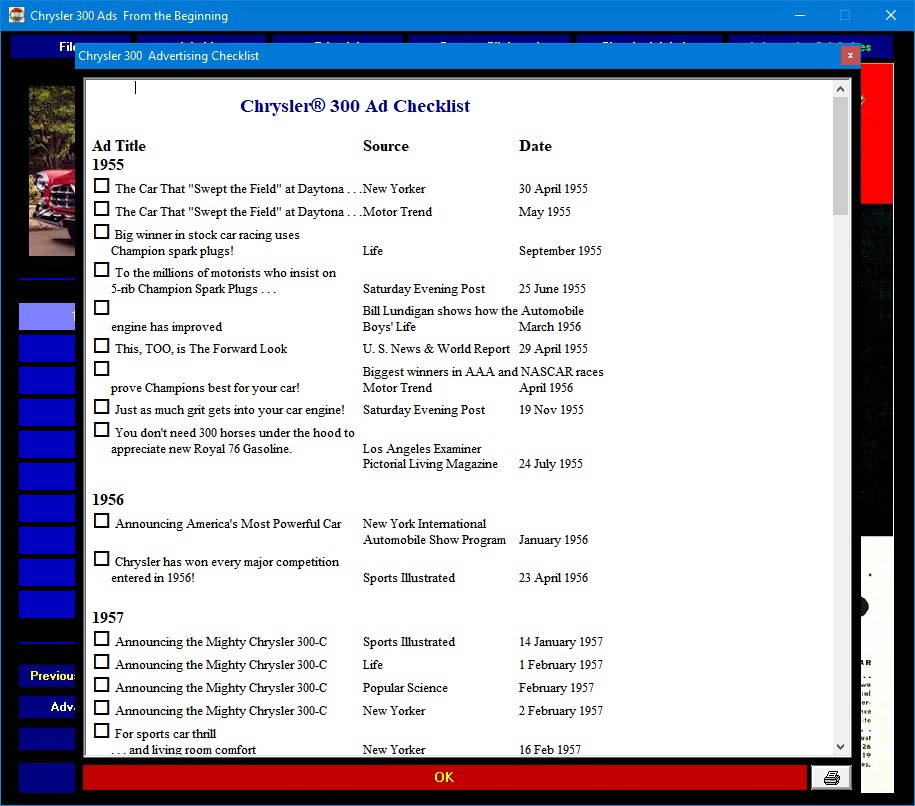Click the '1956' year heading
915x806 pixels.
108,500
